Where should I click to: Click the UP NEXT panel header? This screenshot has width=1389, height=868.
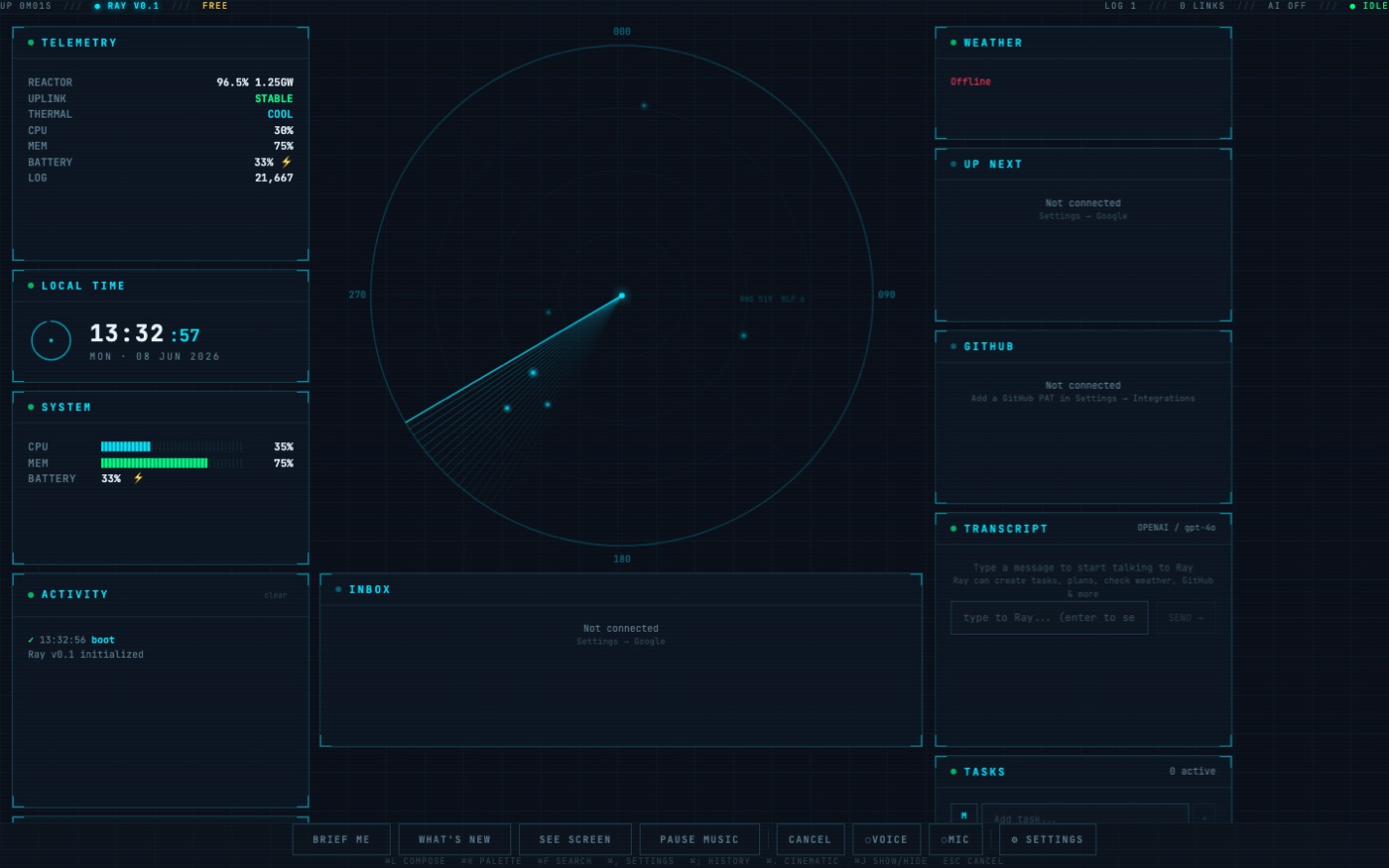click(x=1083, y=165)
